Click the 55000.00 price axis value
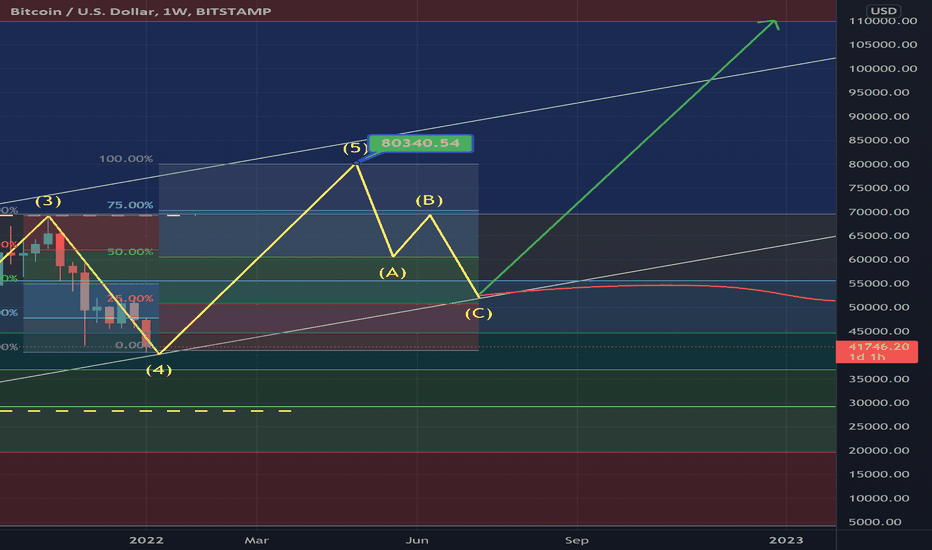 tap(879, 284)
